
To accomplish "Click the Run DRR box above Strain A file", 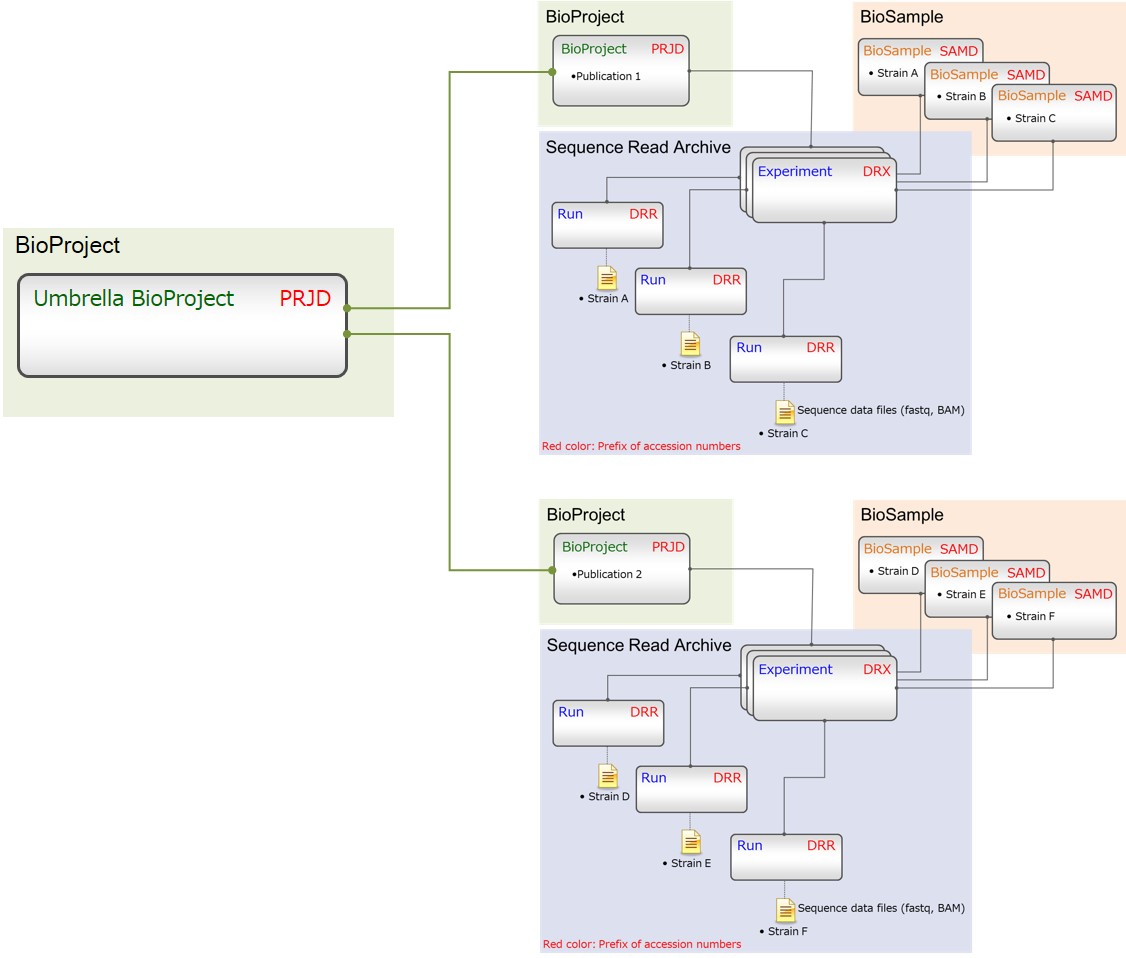I will click(607, 225).
